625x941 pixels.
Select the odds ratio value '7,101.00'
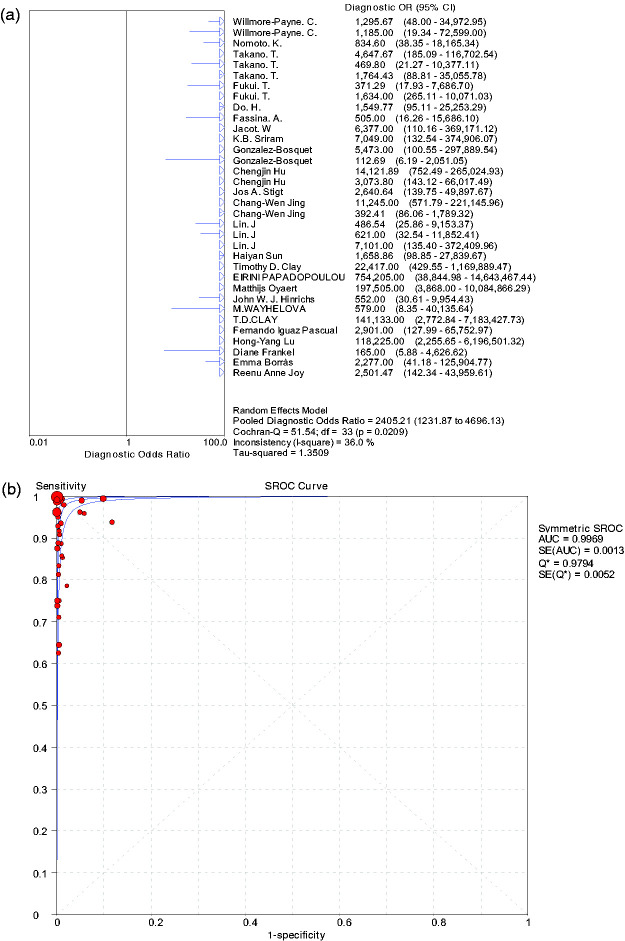point(374,246)
